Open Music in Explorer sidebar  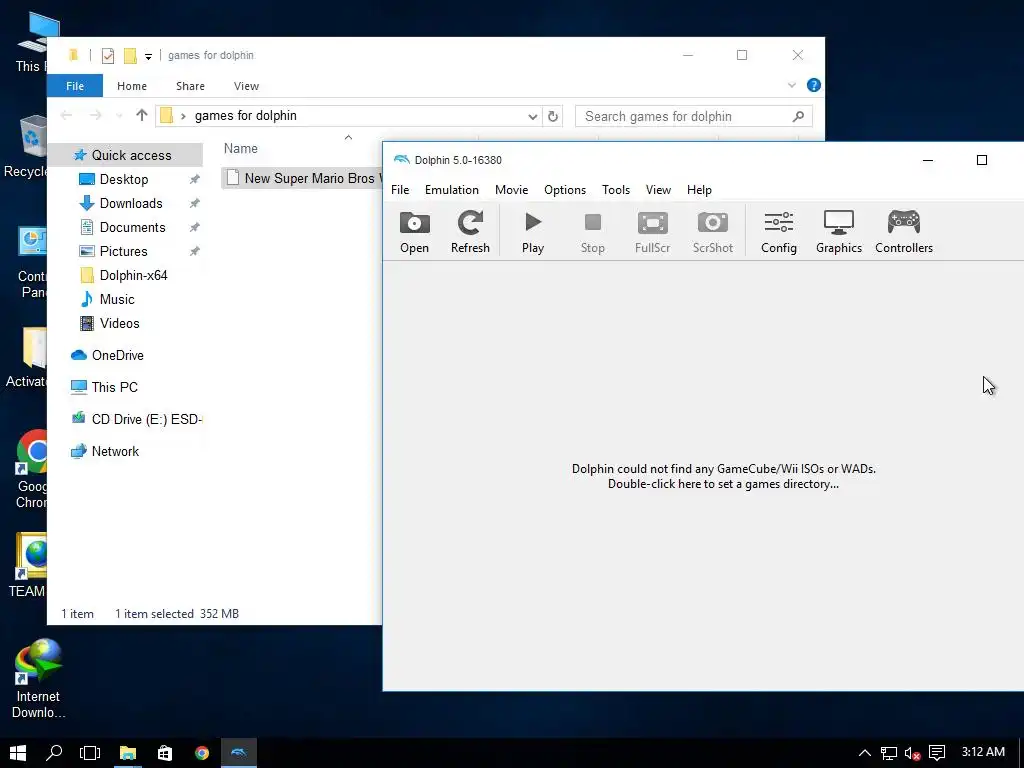[x=117, y=300]
